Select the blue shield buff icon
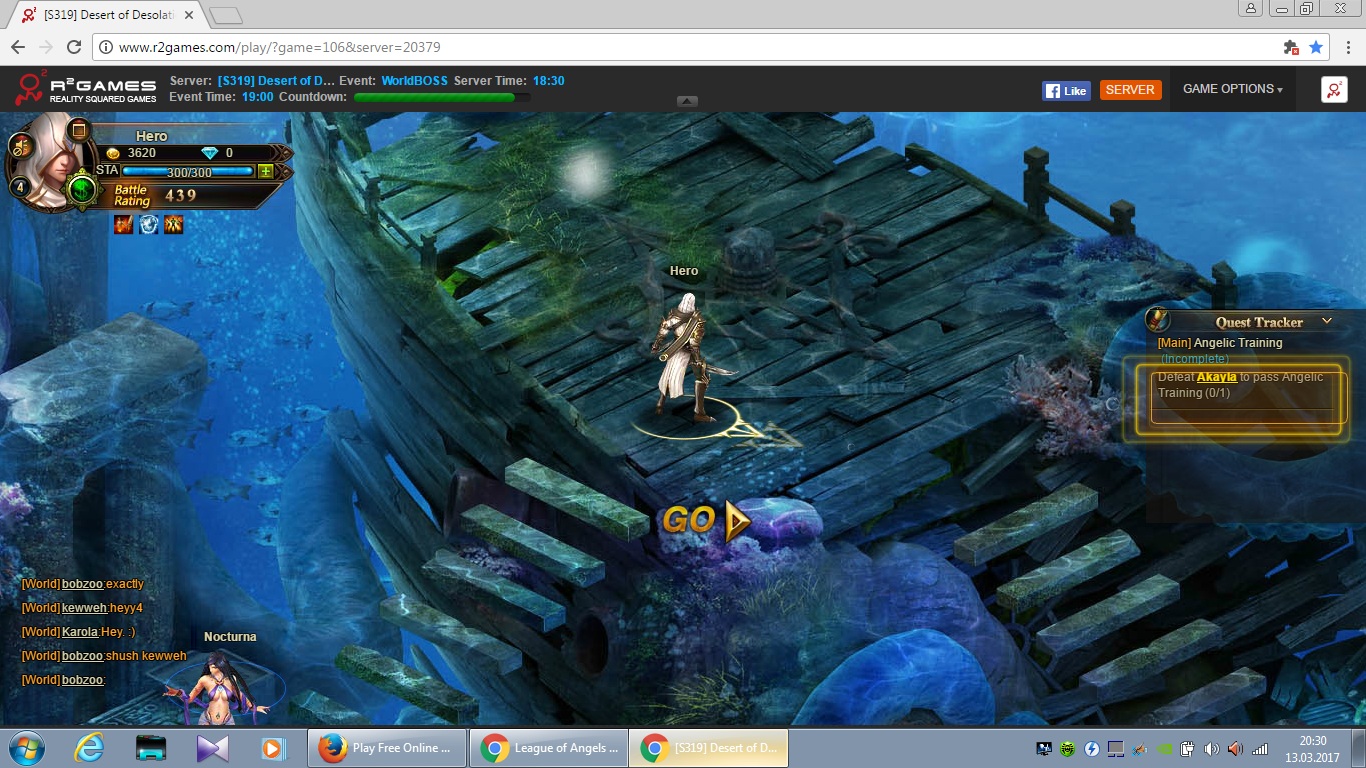1366x768 pixels. 149,224
